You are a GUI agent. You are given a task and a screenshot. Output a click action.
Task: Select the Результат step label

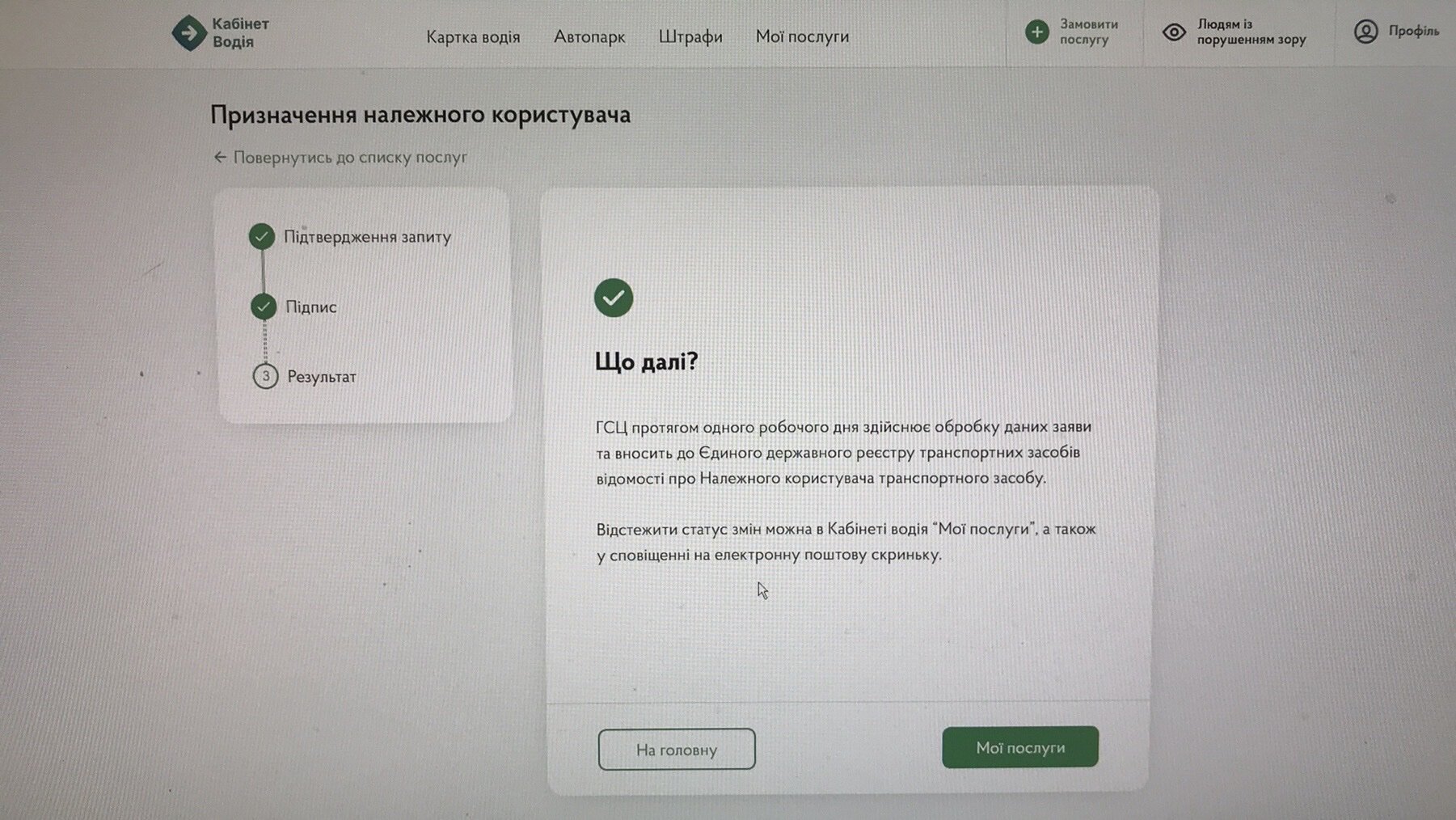tap(322, 377)
